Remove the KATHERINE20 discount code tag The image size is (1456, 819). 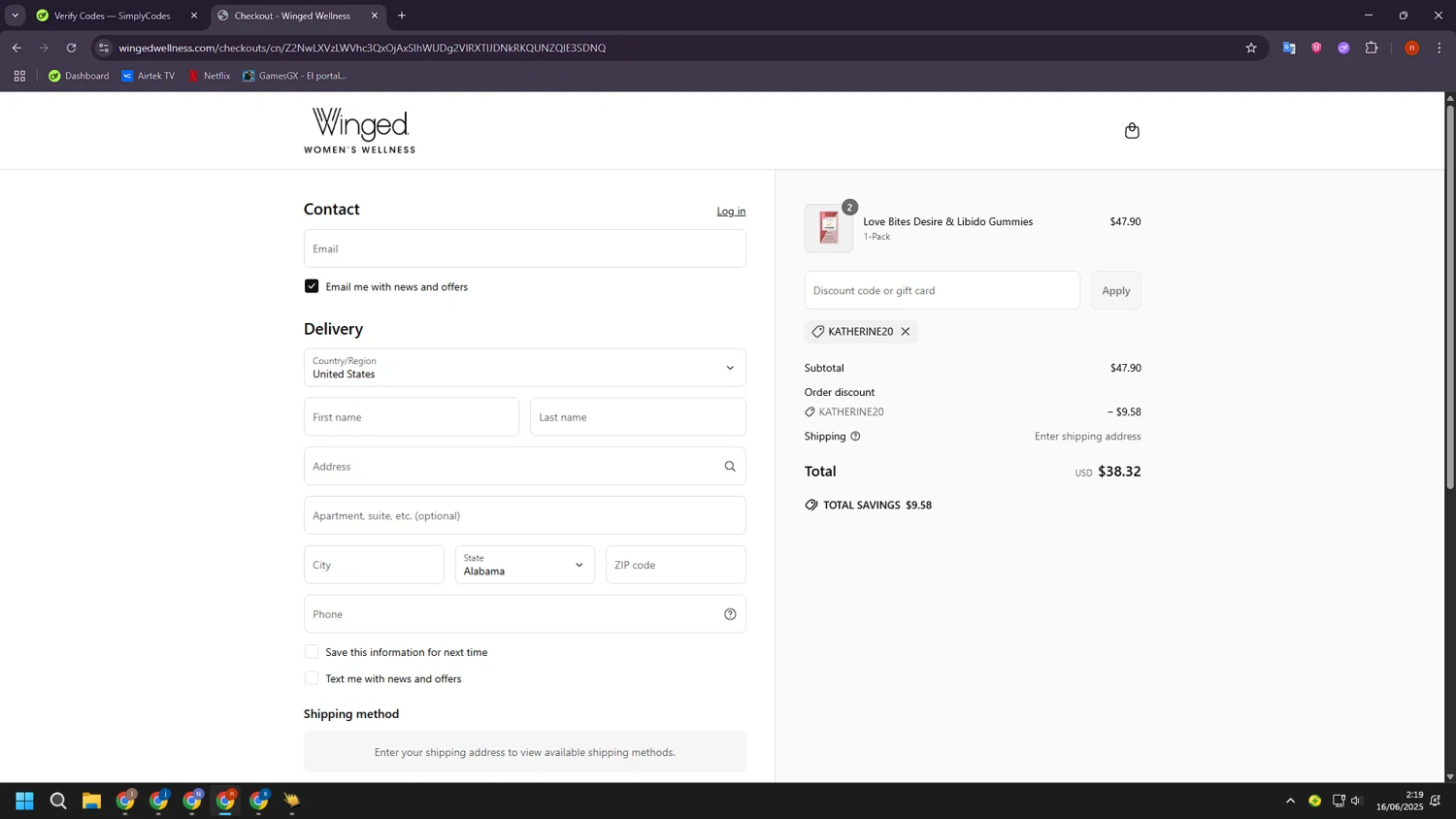click(x=906, y=332)
